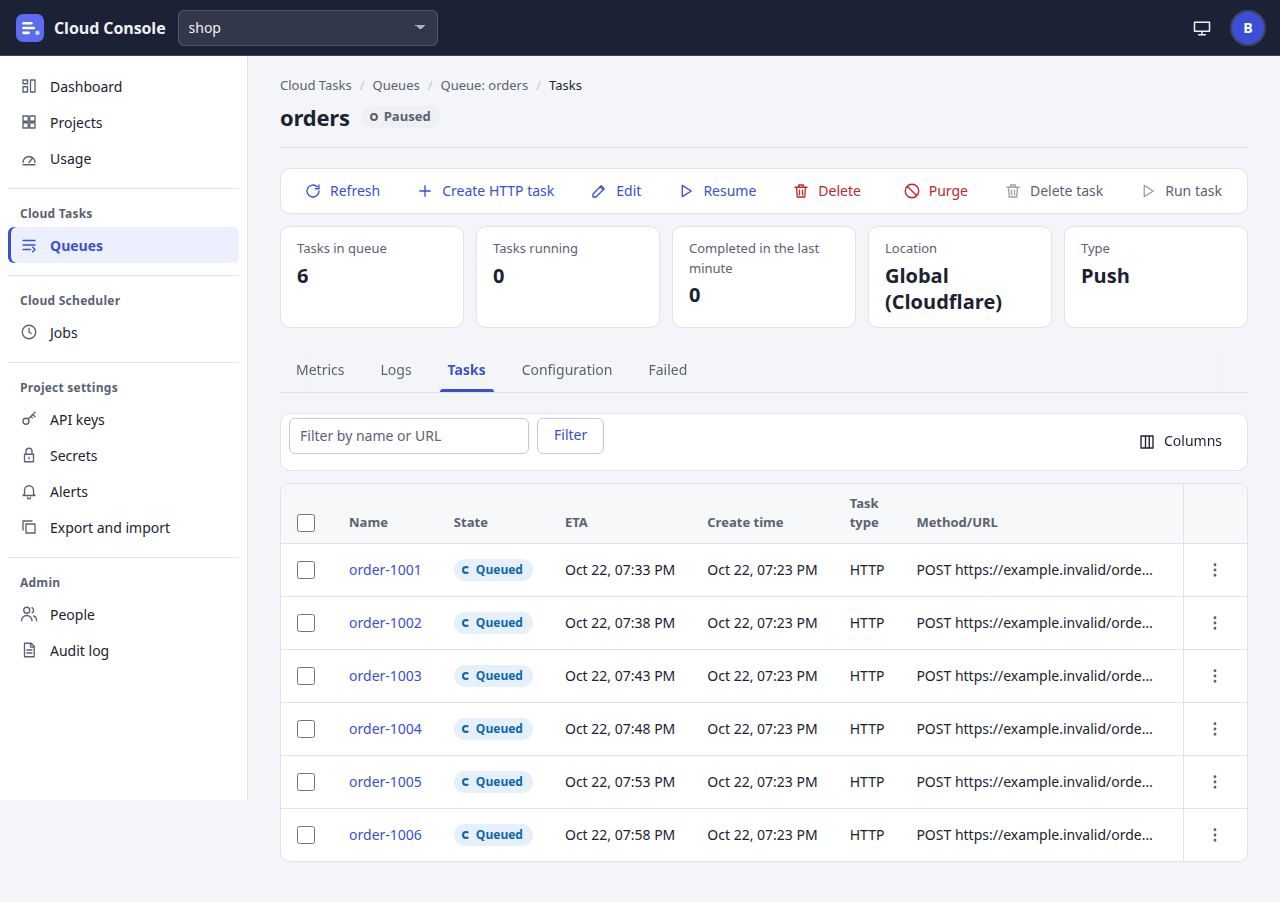Click the Cloud Console logo icon
The height and width of the screenshot is (902, 1280).
click(x=30, y=28)
